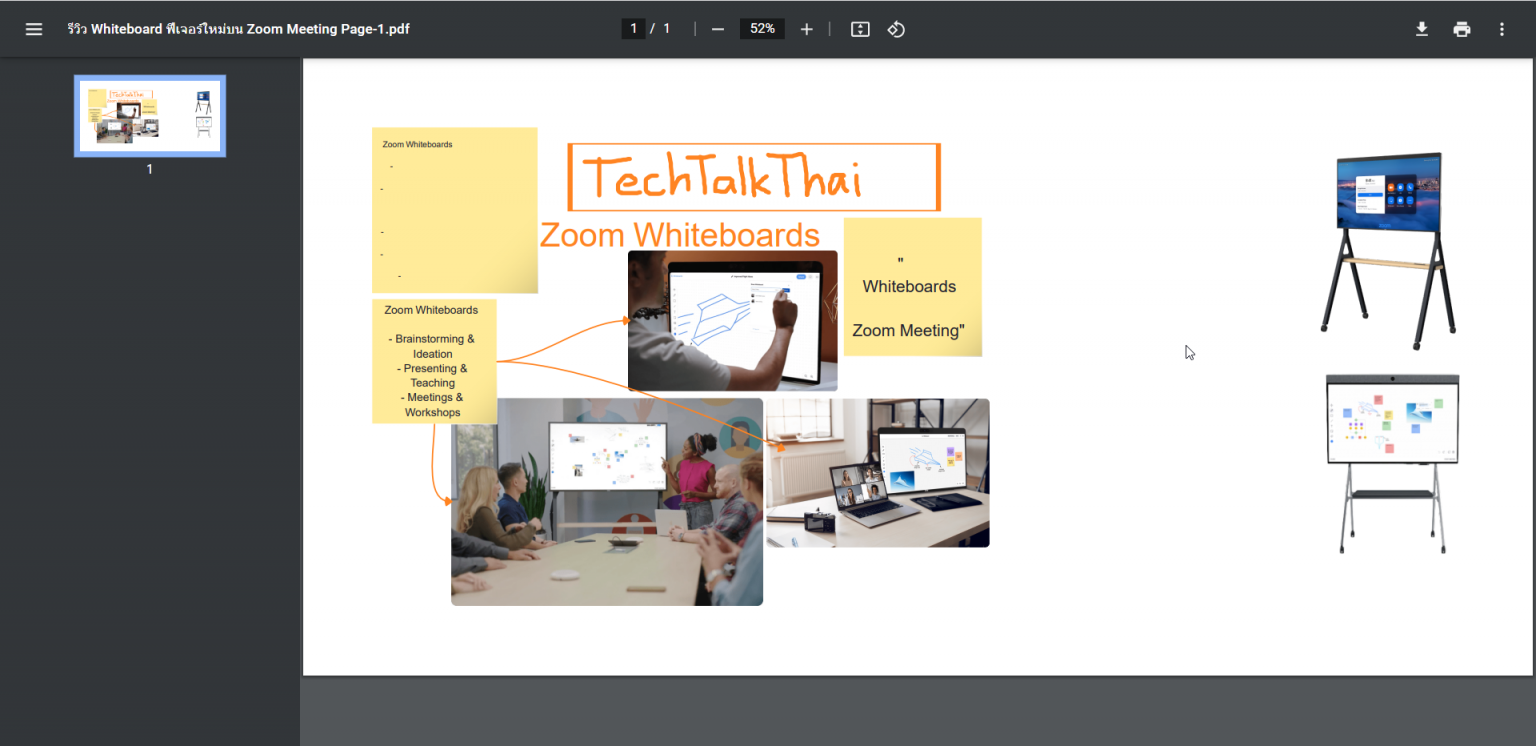This screenshot has width=1536, height=746.
Task: Click the blank yellow Zoom Whiteboards note
Action: [454, 210]
